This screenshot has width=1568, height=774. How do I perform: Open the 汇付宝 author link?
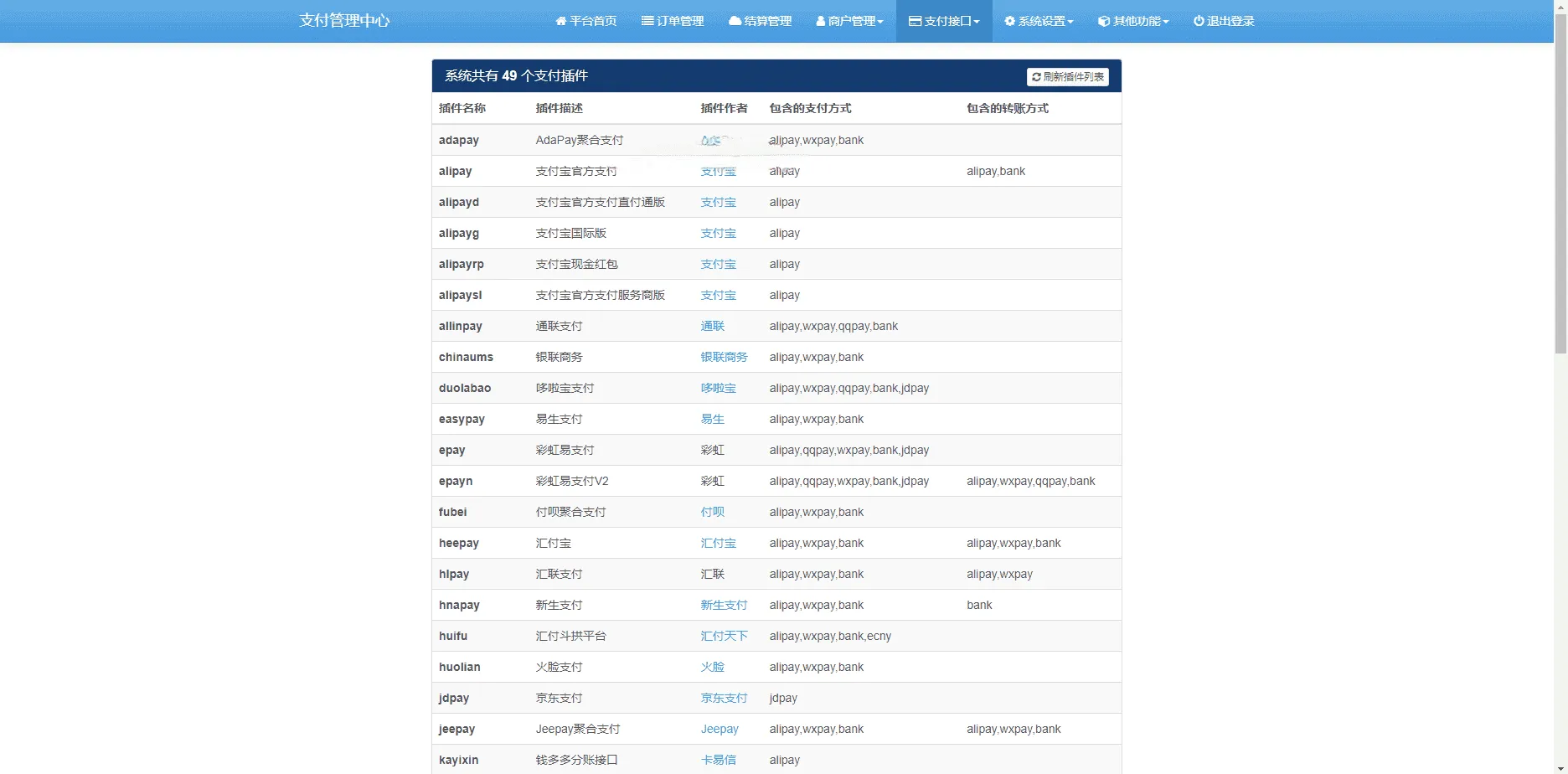coord(719,543)
